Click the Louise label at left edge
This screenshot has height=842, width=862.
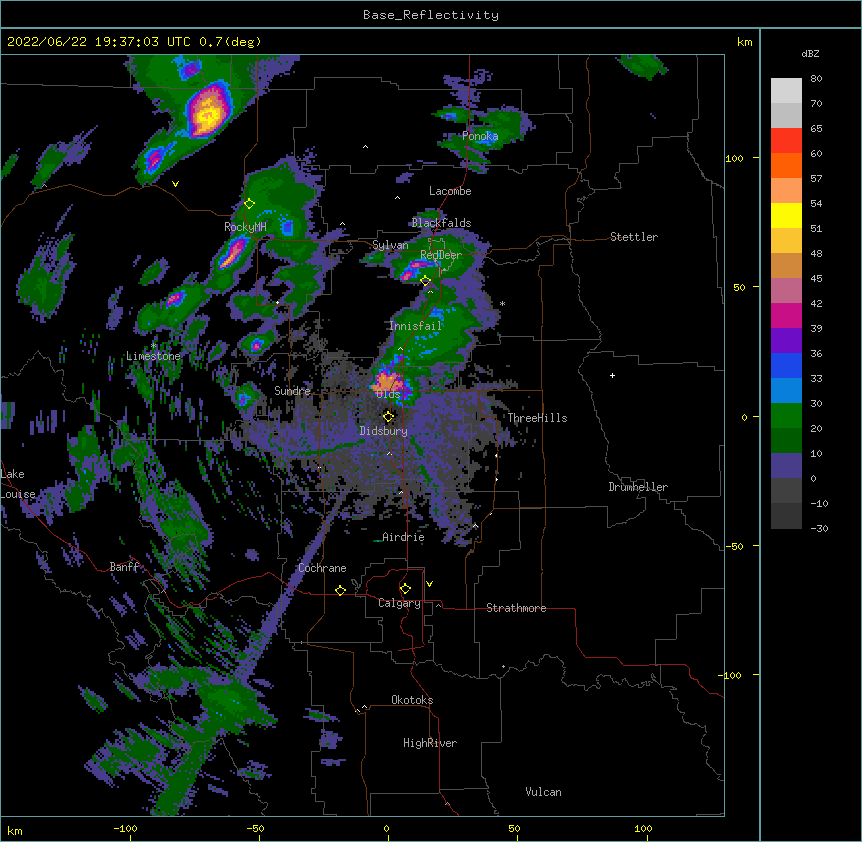pos(18,494)
